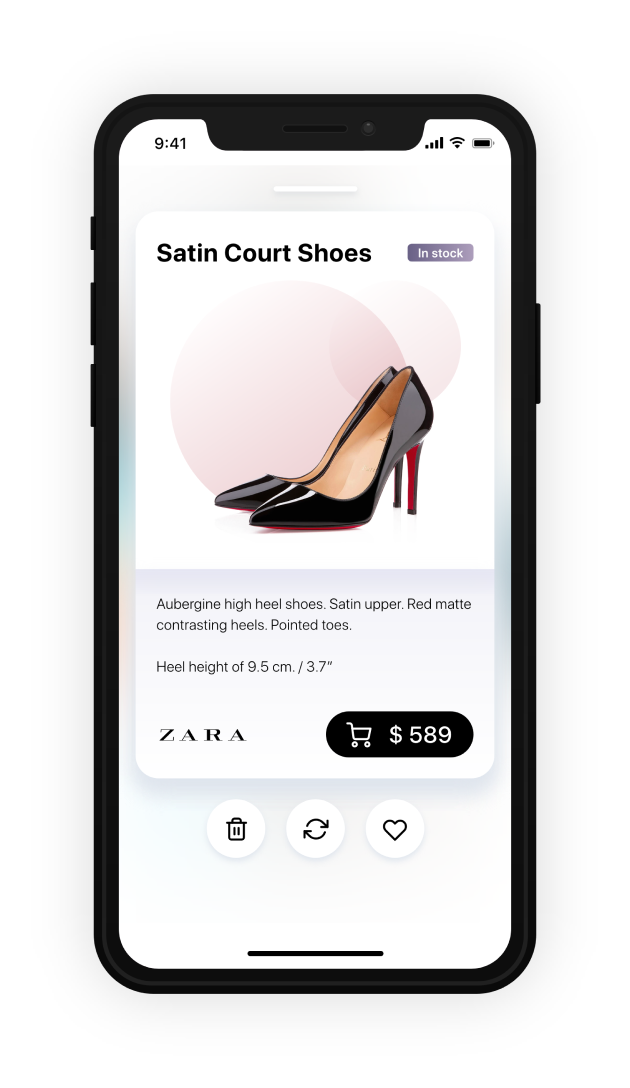This screenshot has height=1088, width=630.
Task: Tap the Wi-Fi status icon
Action: tap(457, 143)
